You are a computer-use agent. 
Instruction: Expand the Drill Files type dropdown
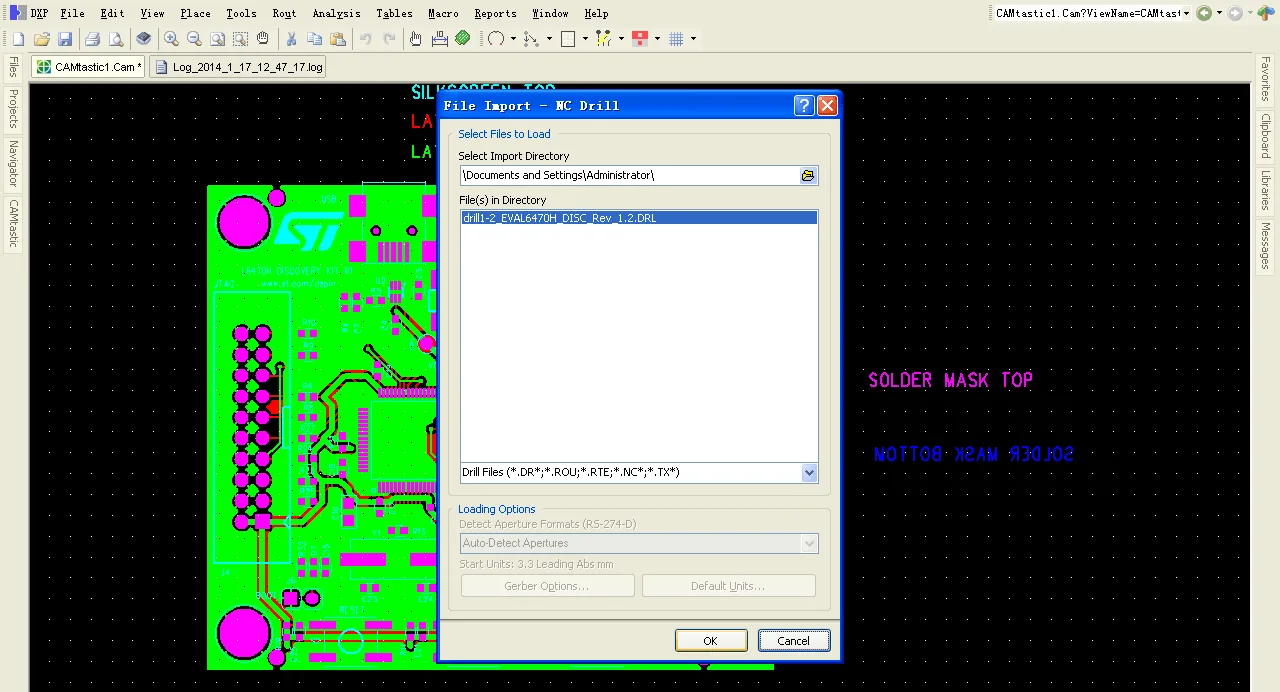point(809,473)
